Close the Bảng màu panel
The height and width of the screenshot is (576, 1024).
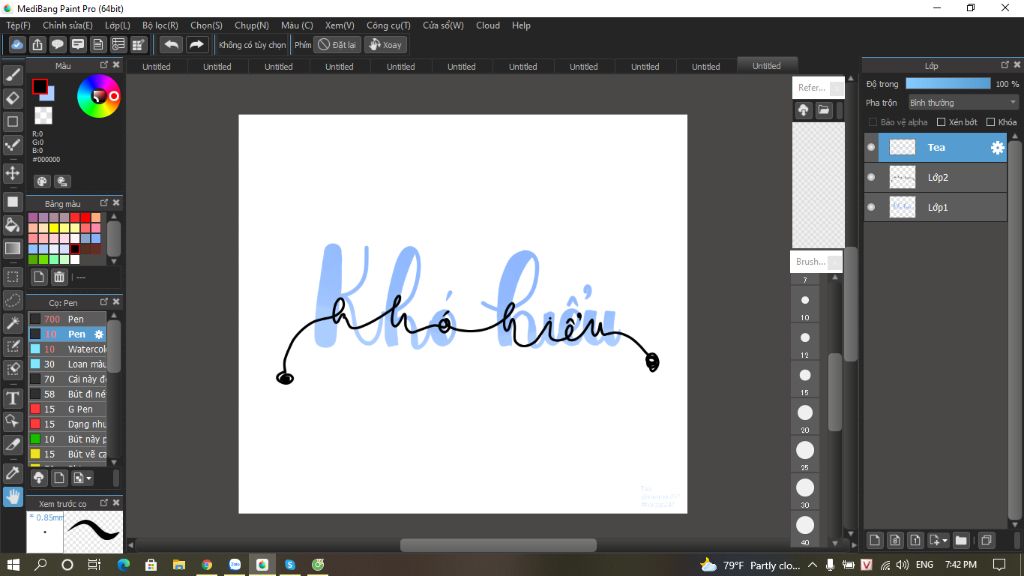pyautogui.click(x=116, y=203)
